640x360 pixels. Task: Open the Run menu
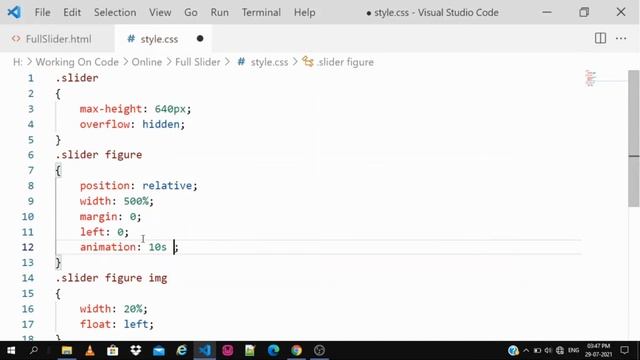(220, 12)
